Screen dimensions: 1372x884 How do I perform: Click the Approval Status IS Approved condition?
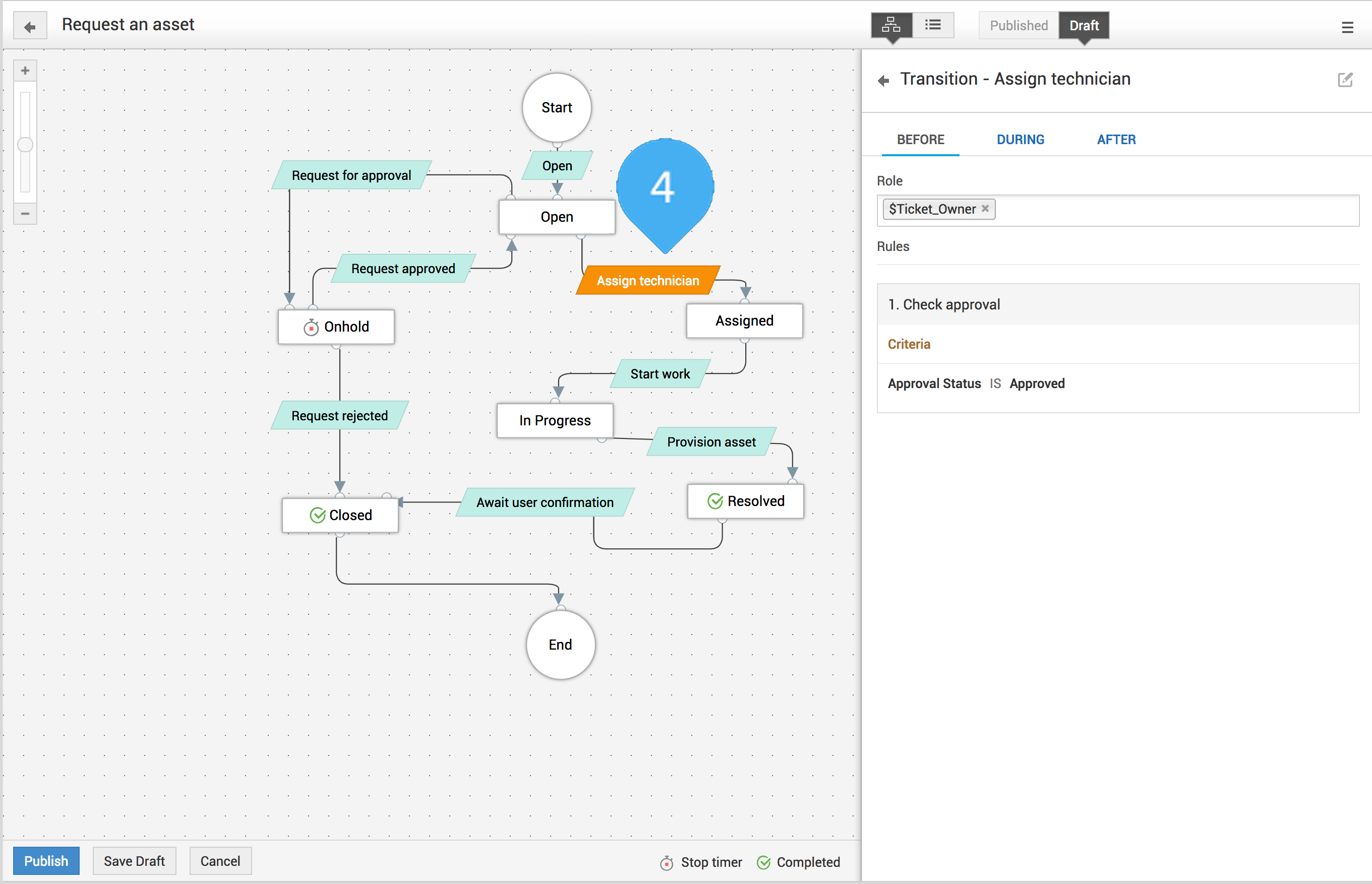976,384
